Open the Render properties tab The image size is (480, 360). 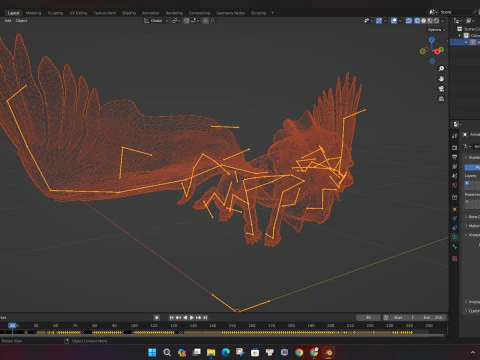point(455,147)
